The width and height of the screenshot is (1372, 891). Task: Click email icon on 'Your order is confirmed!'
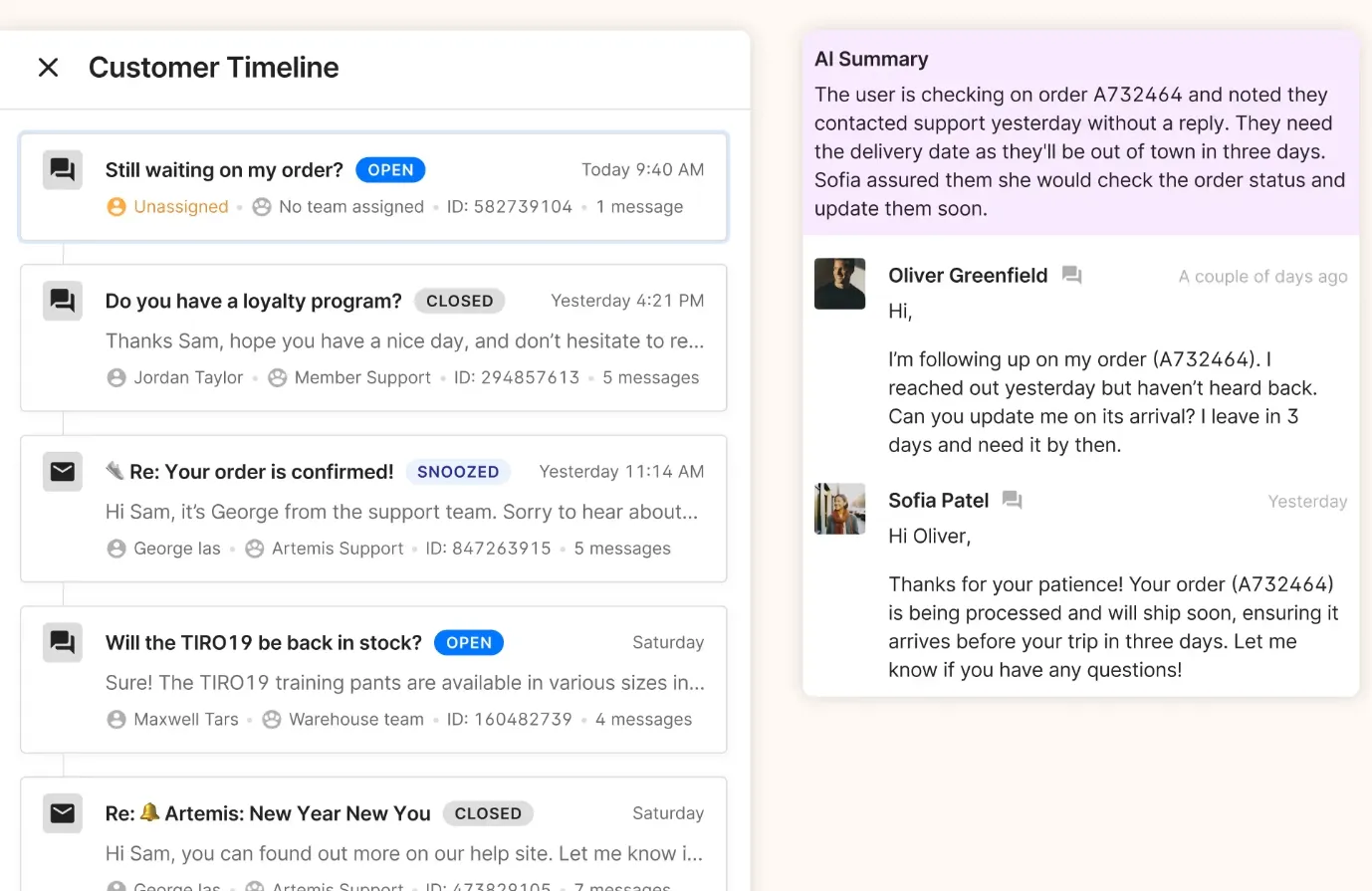(63, 471)
